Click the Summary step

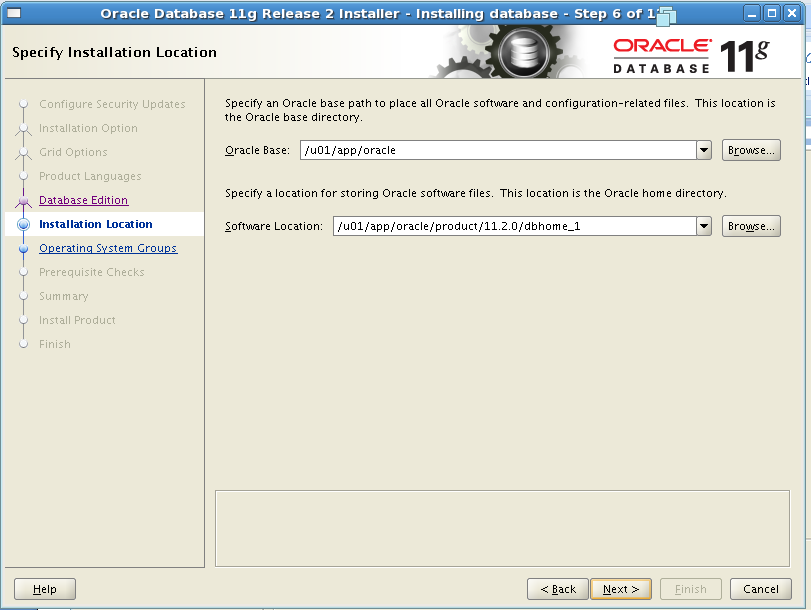click(x=64, y=296)
